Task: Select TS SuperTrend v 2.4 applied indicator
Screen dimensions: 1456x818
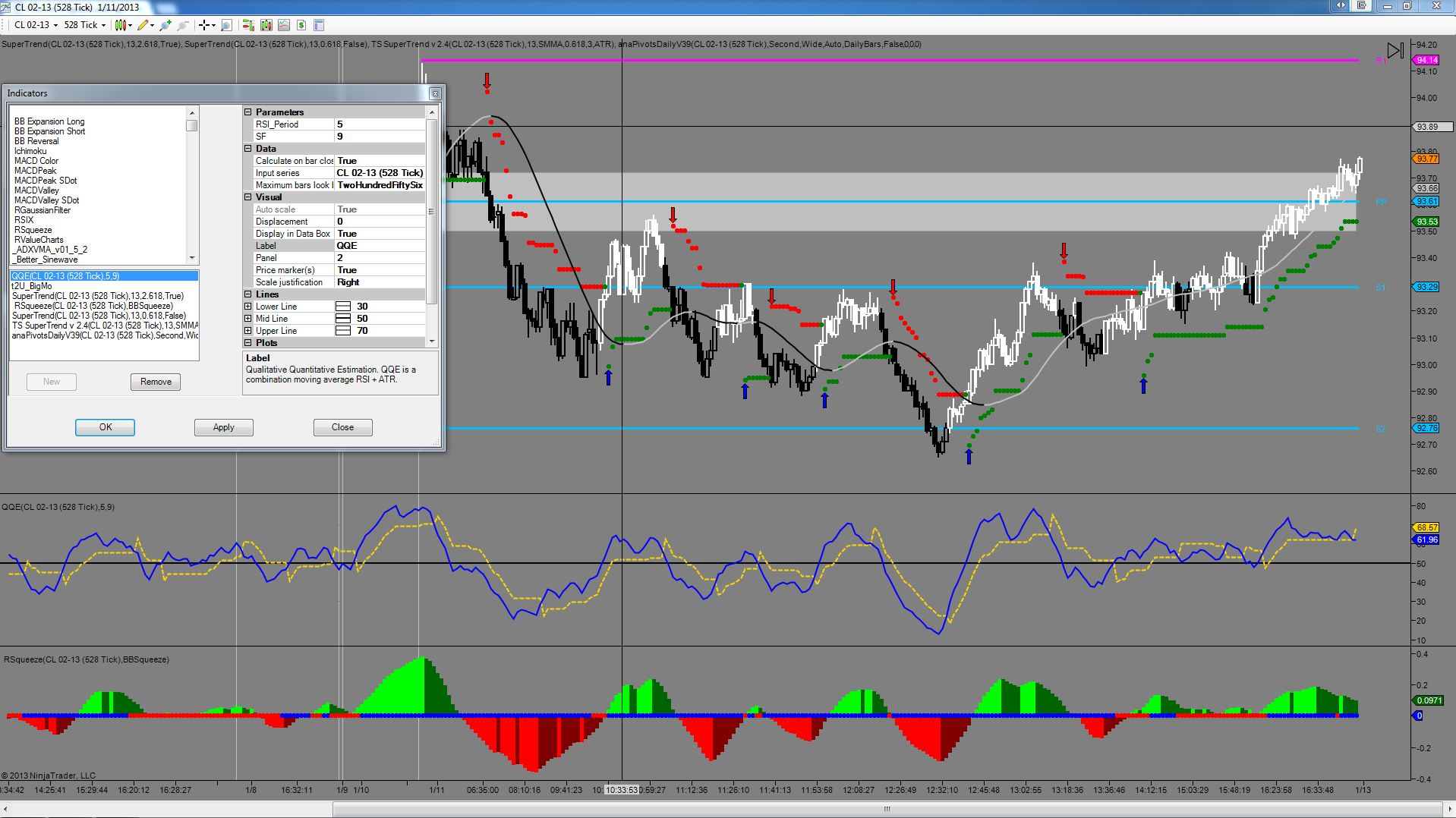Action: (x=104, y=326)
